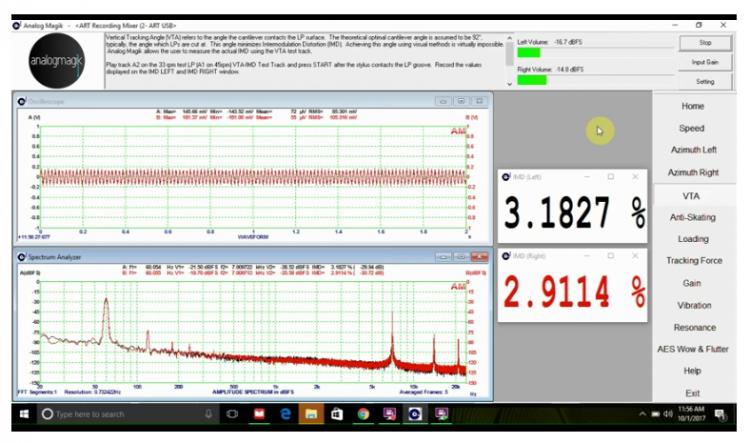Viewport: 750px width, 443px height.
Task: Open the Windows Start menu
Action: 24,414
